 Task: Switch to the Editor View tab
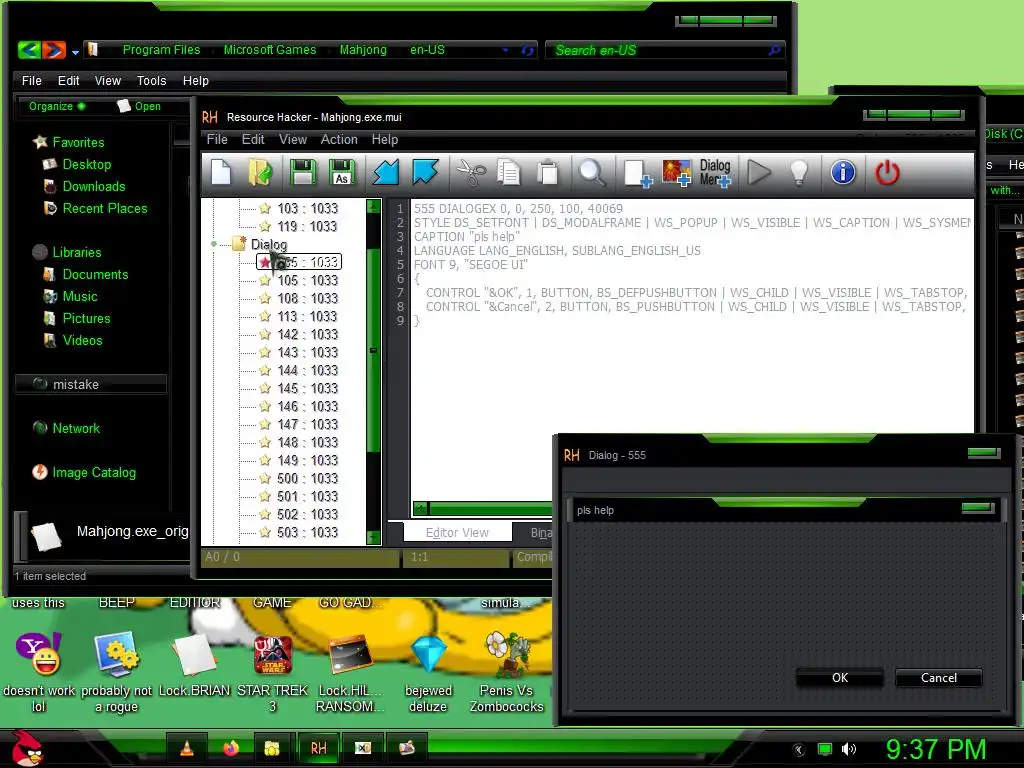(x=457, y=532)
